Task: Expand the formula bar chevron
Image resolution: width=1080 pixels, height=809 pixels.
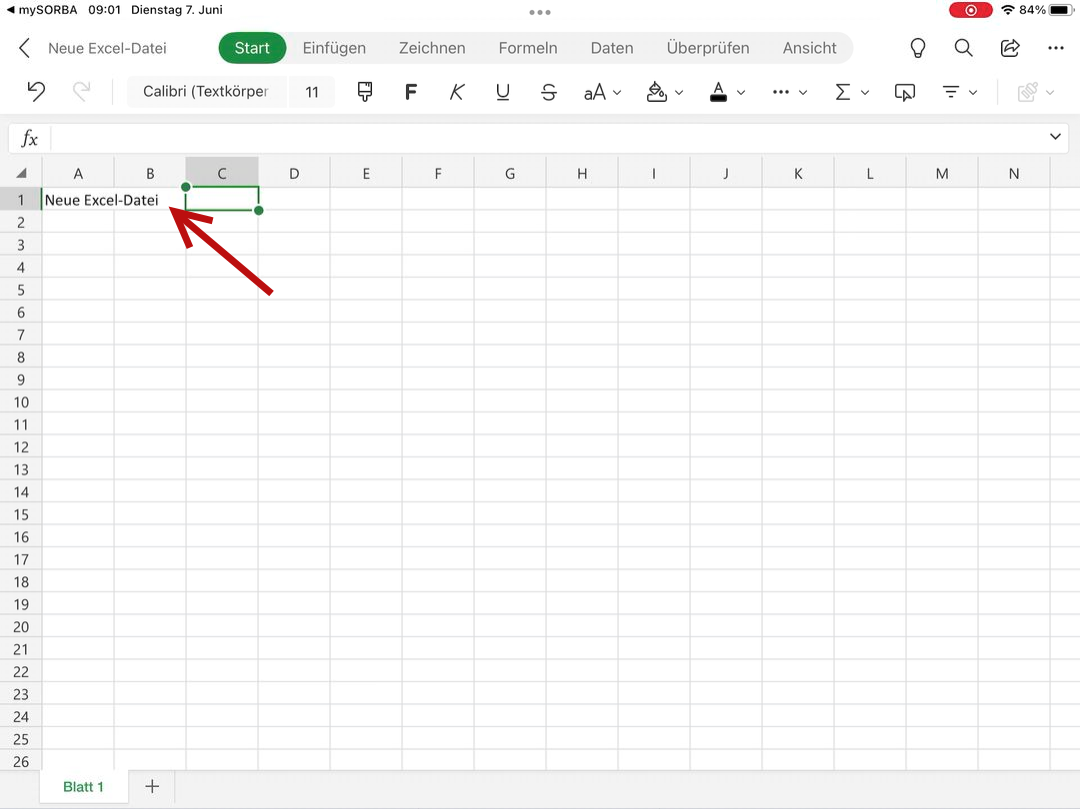Action: pos(1055,137)
